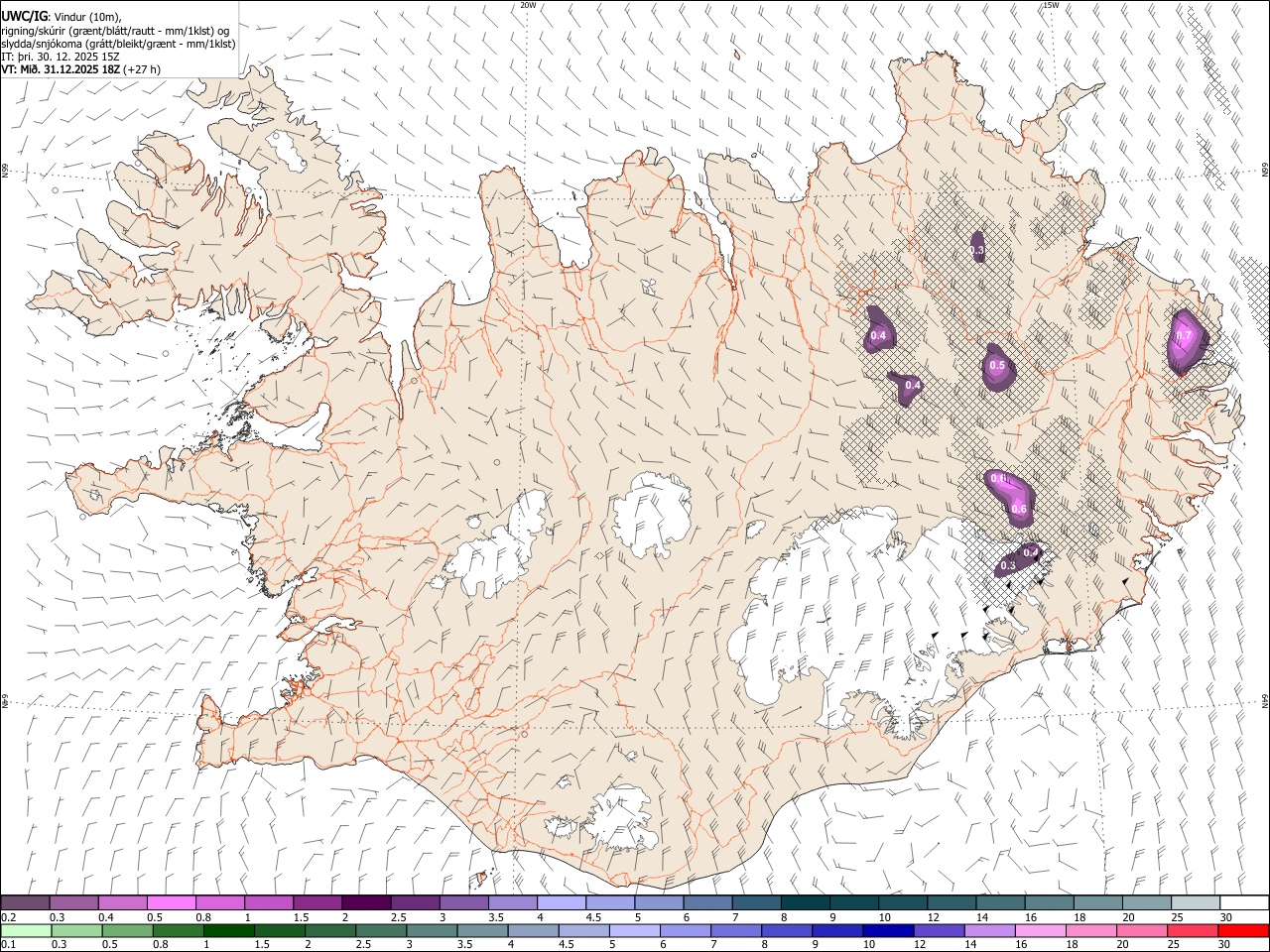Click the light pink rain swatch at 16
The image size is (1270, 952).
1040,930
